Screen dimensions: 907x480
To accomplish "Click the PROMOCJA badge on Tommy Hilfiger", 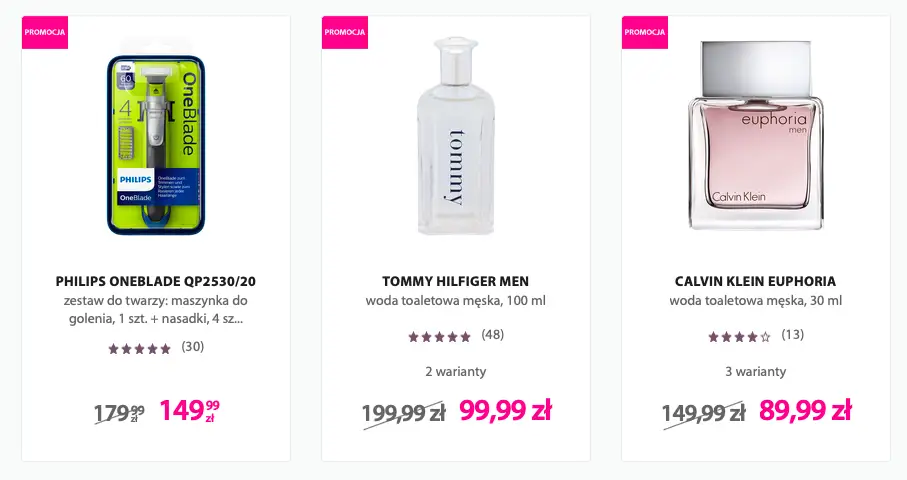I will click(345, 32).
